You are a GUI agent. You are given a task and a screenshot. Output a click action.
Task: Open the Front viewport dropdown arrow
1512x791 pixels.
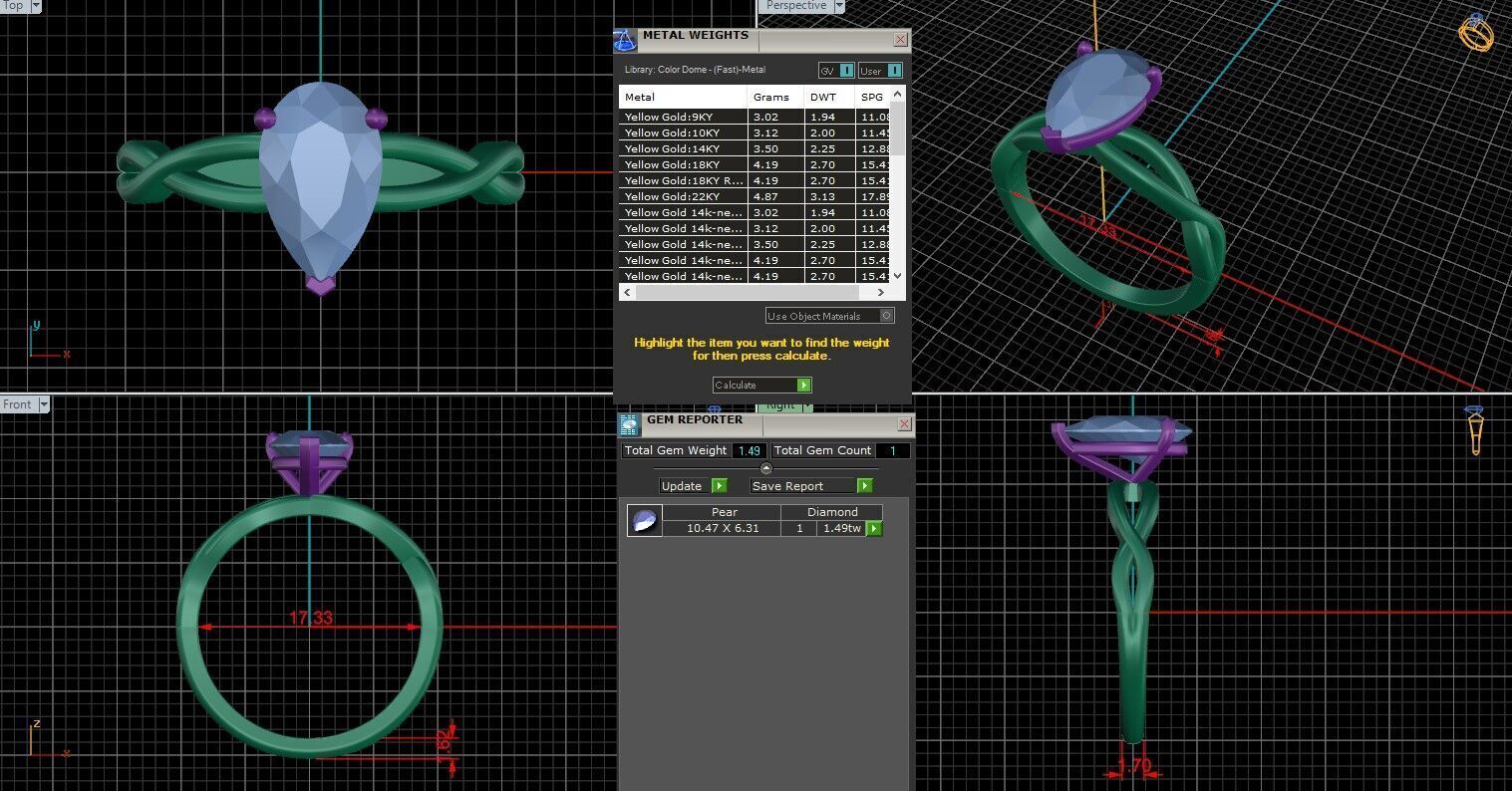pyautogui.click(x=43, y=404)
